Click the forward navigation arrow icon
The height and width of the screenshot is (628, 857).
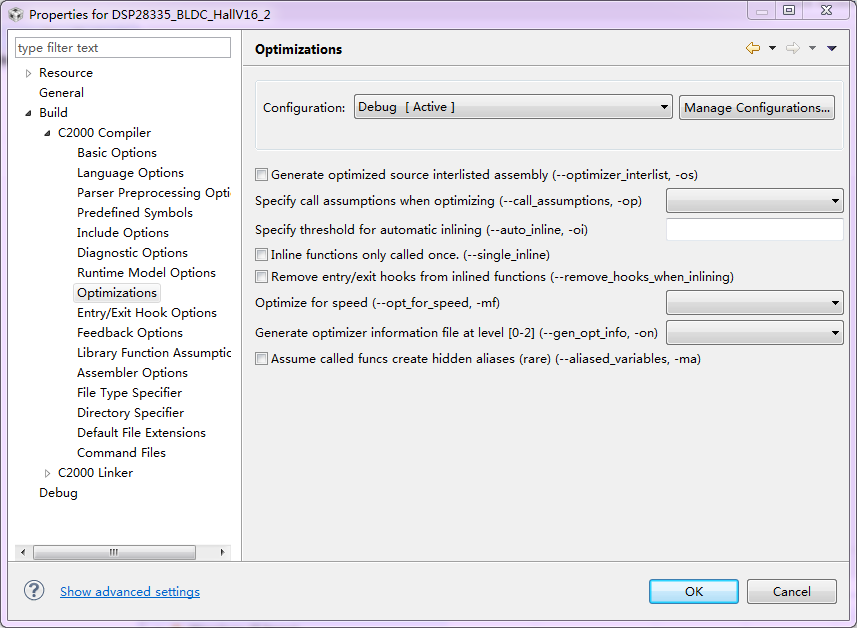(793, 48)
